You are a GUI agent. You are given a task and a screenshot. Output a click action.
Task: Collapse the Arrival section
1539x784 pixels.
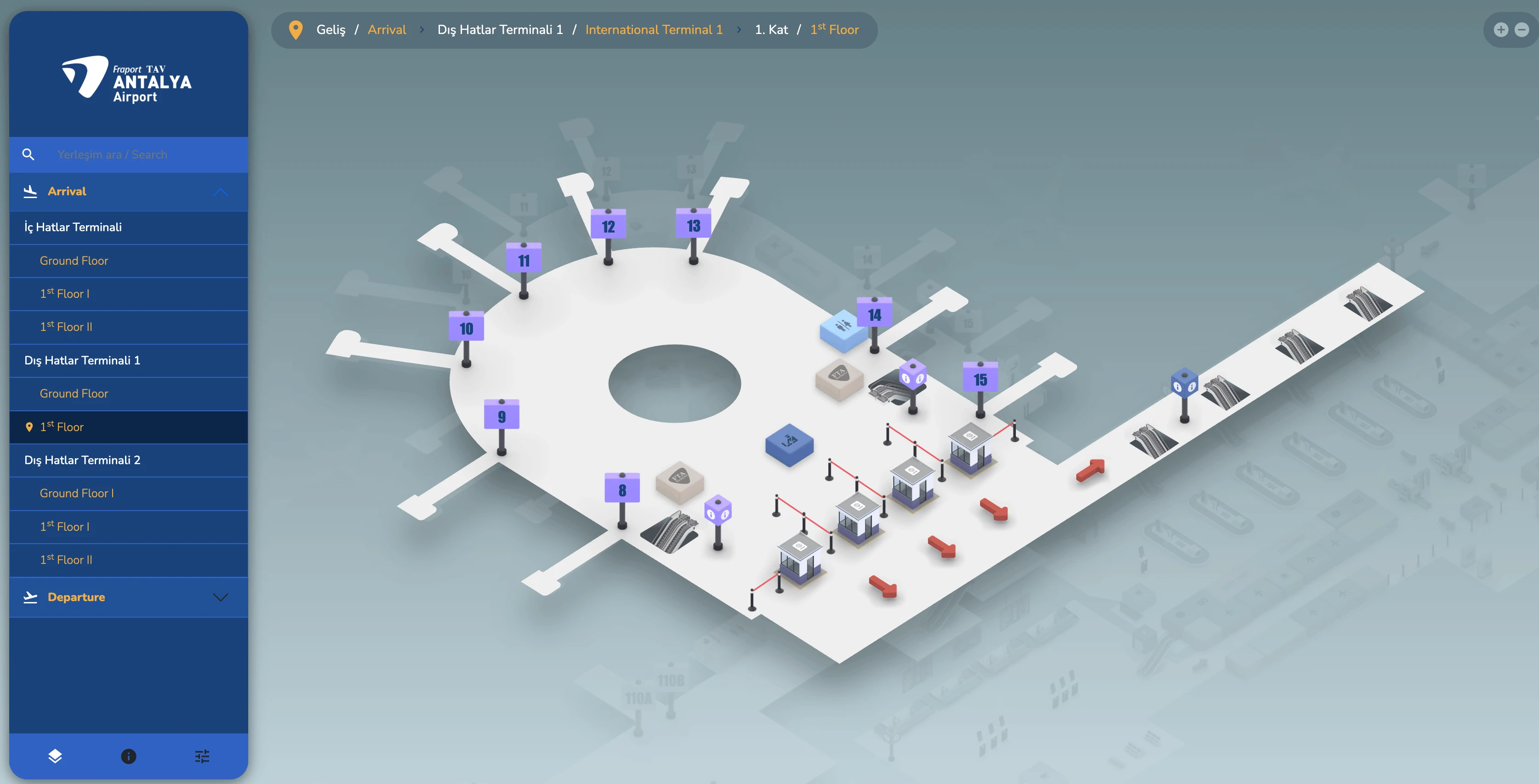click(x=221, y=192)
